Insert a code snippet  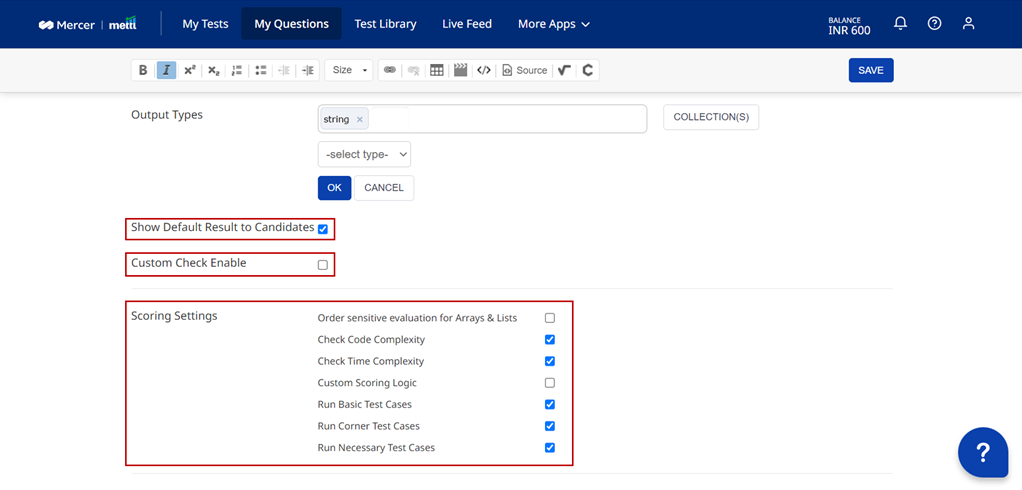[x=484, y=70]
